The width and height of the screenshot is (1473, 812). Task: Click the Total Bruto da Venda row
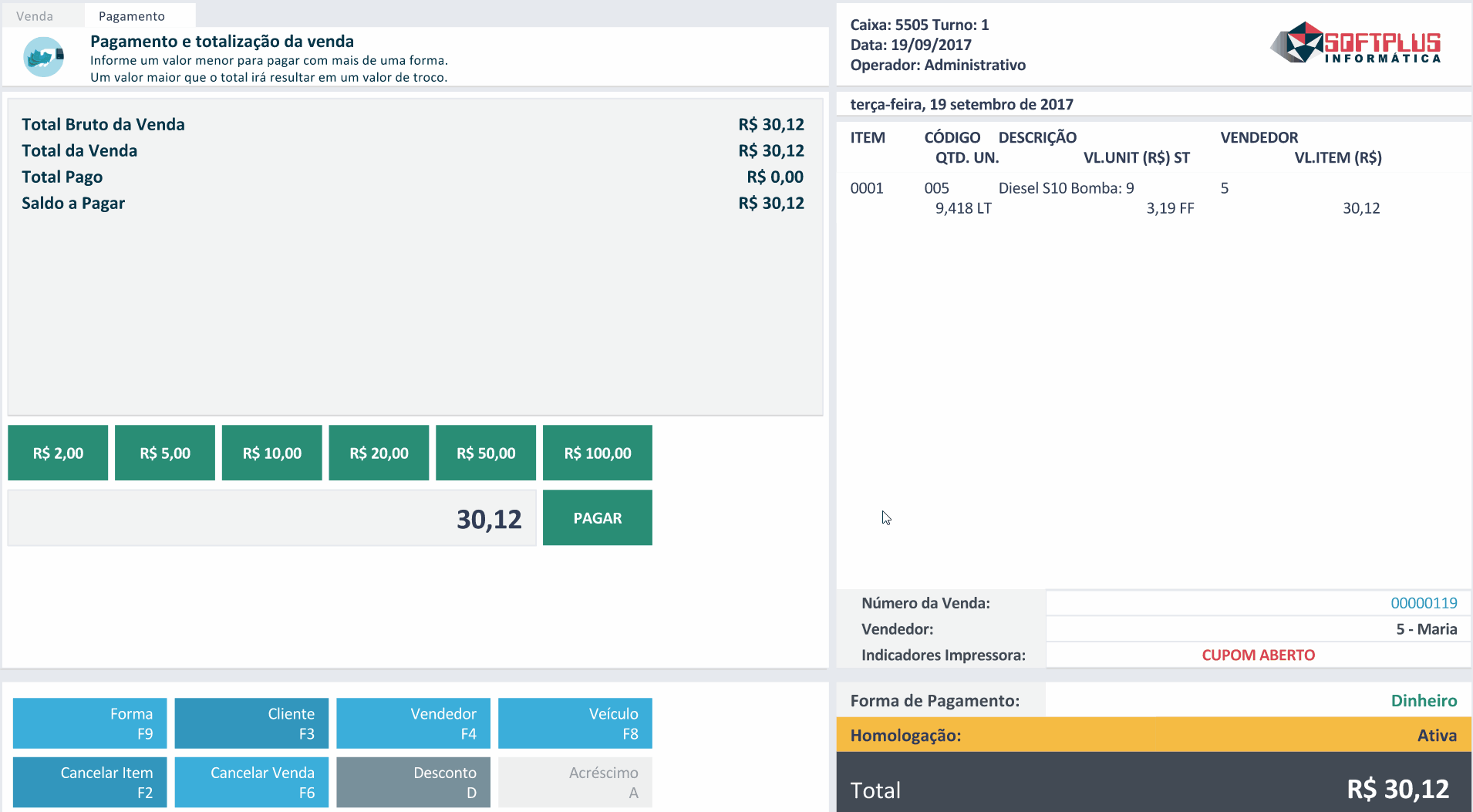413,124
